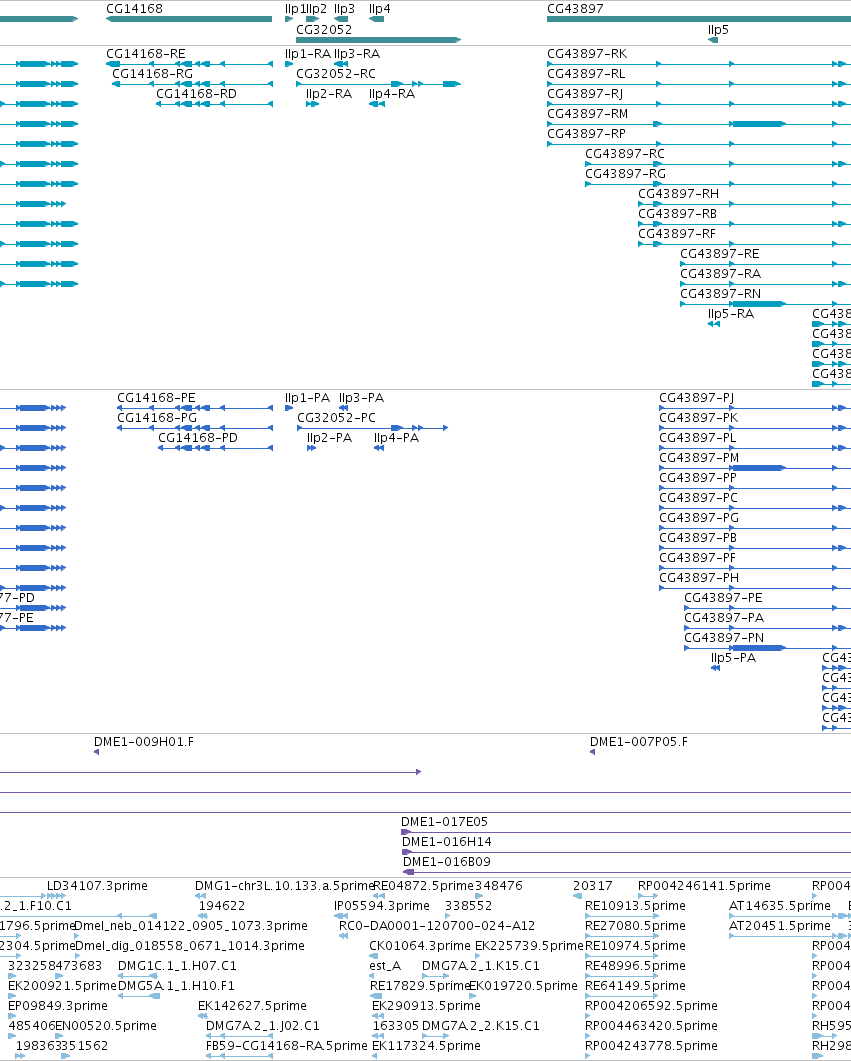
Task: Select transcript CG43897-RN
Action: point(720,293)
